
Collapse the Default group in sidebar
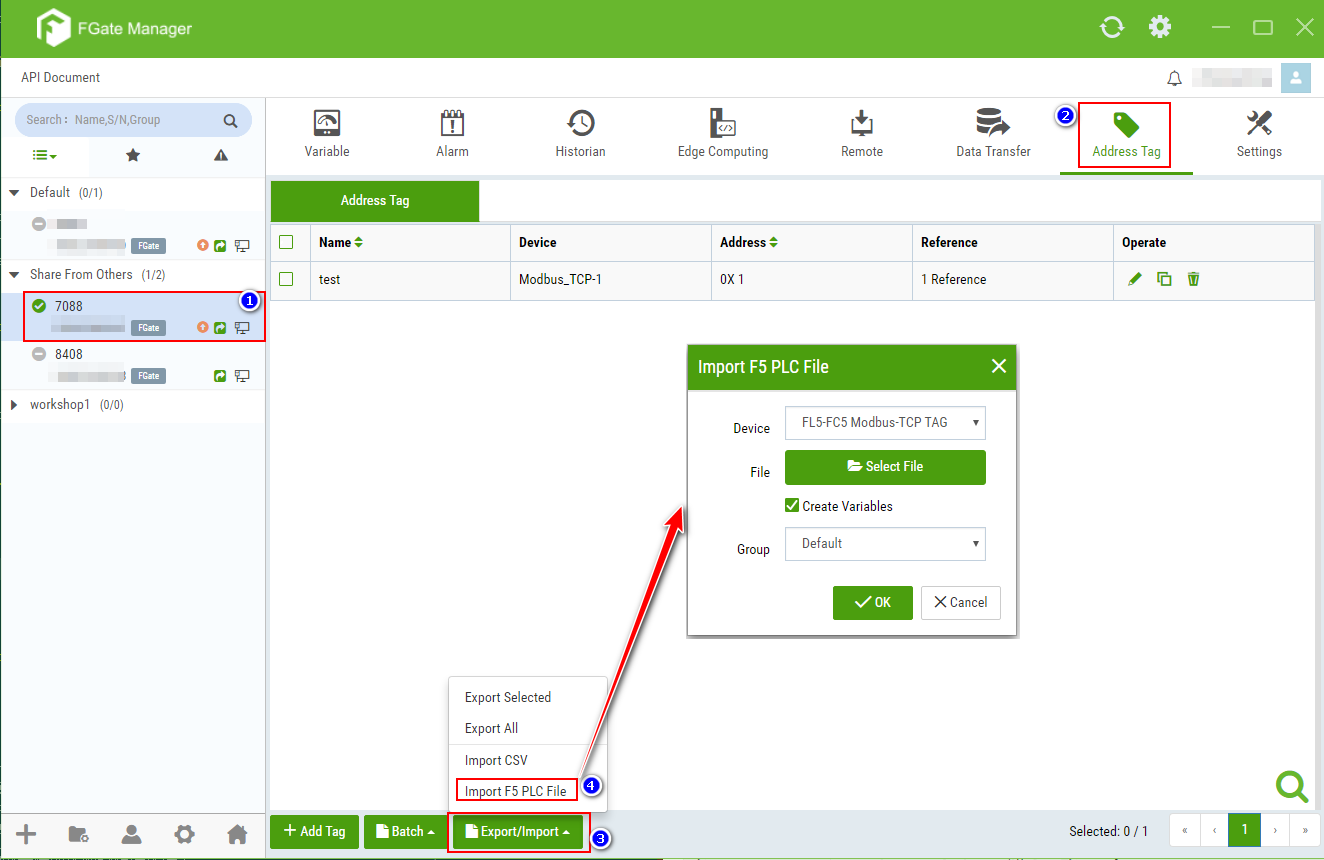coord(14,192)
